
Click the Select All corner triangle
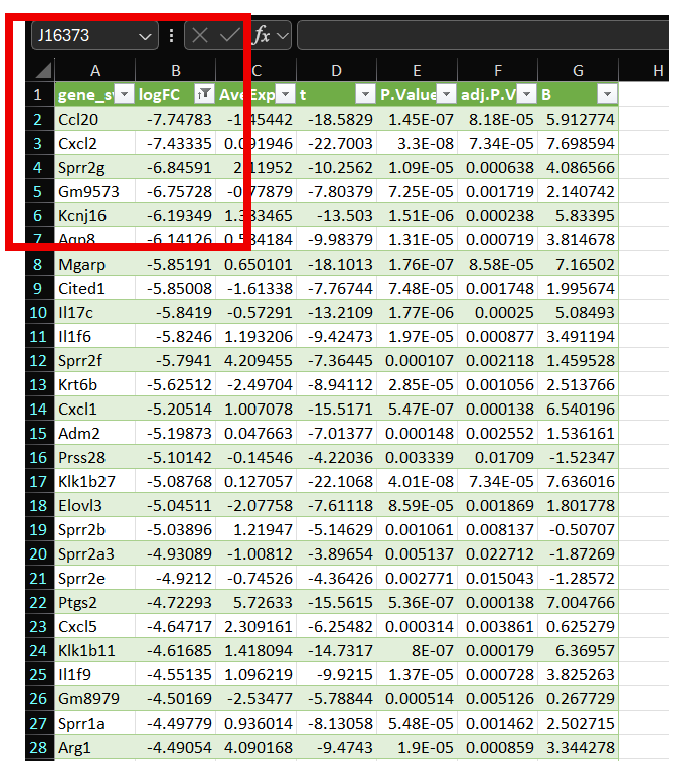(x=42, y=71)
